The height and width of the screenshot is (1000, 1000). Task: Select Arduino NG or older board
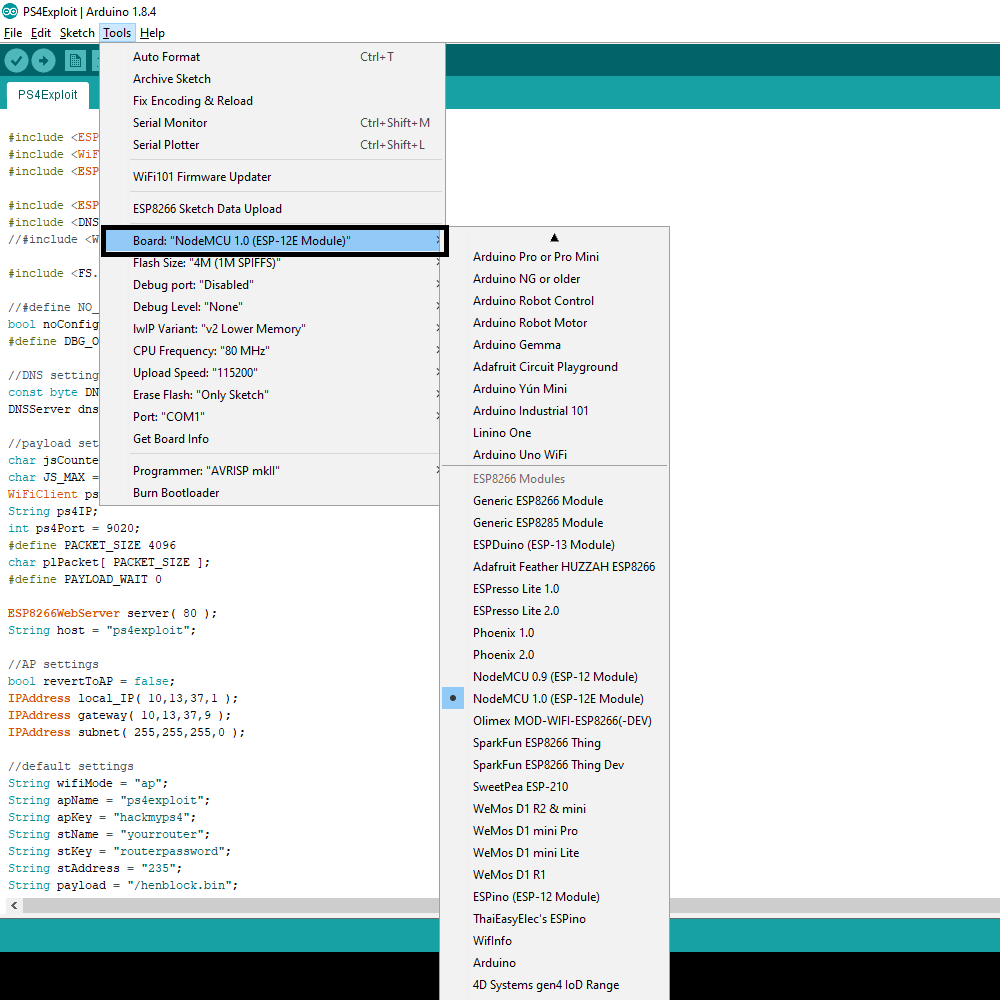coord(554,279)
